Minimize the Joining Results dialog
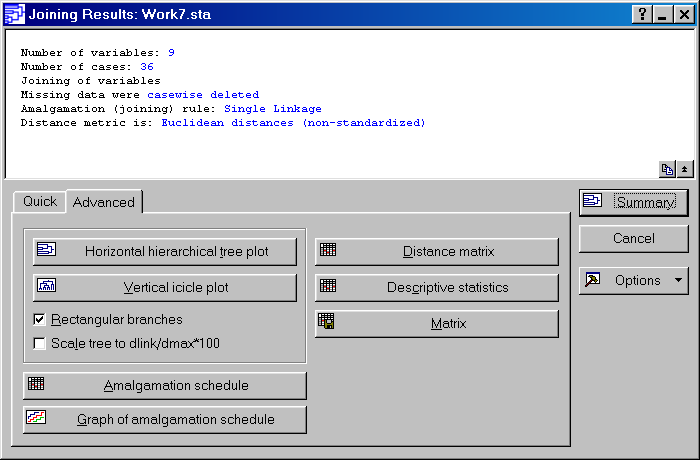 click(662, 14)
